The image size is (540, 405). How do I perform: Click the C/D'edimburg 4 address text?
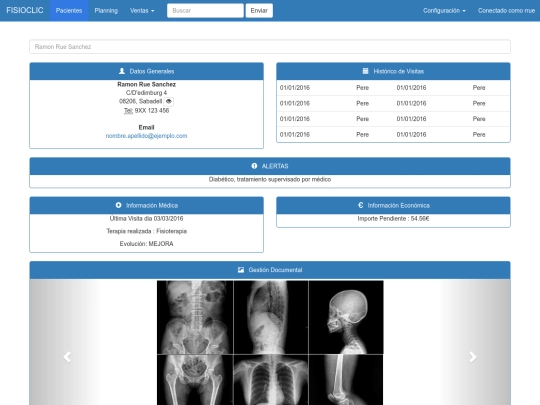[x=146, y=93]
